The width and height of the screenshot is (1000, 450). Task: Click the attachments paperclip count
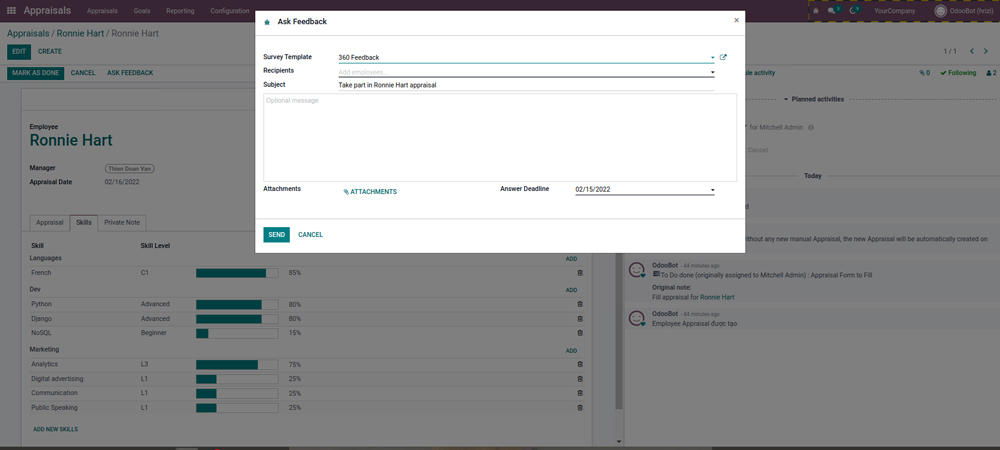click(924, 73)
